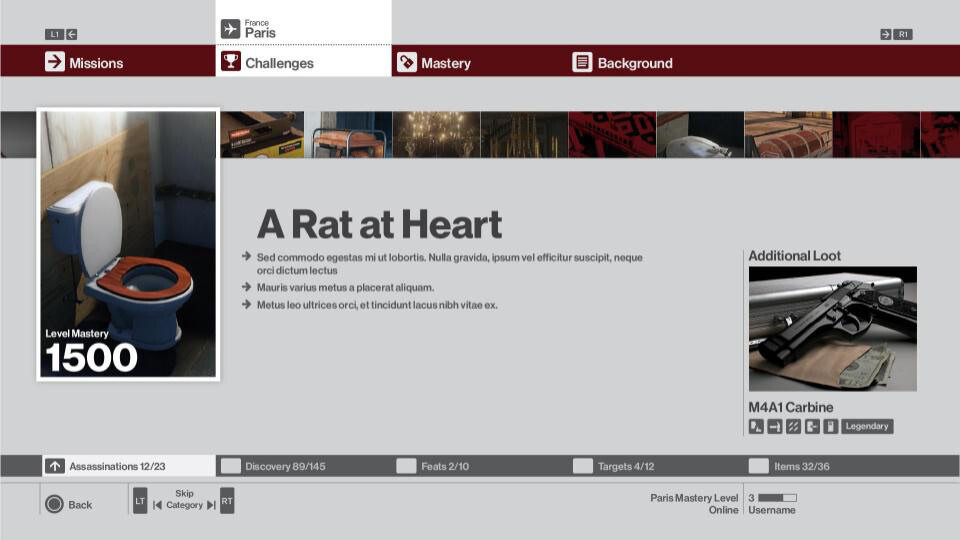Click the left arrow beside L1
Image resolution: width=960 pixels, height=540 pixels.
tap(72, 34)
